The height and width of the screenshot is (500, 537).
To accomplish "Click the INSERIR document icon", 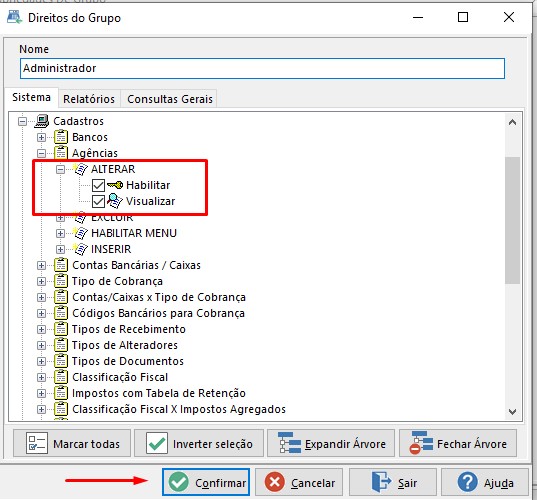I will [x=80, y=249].
